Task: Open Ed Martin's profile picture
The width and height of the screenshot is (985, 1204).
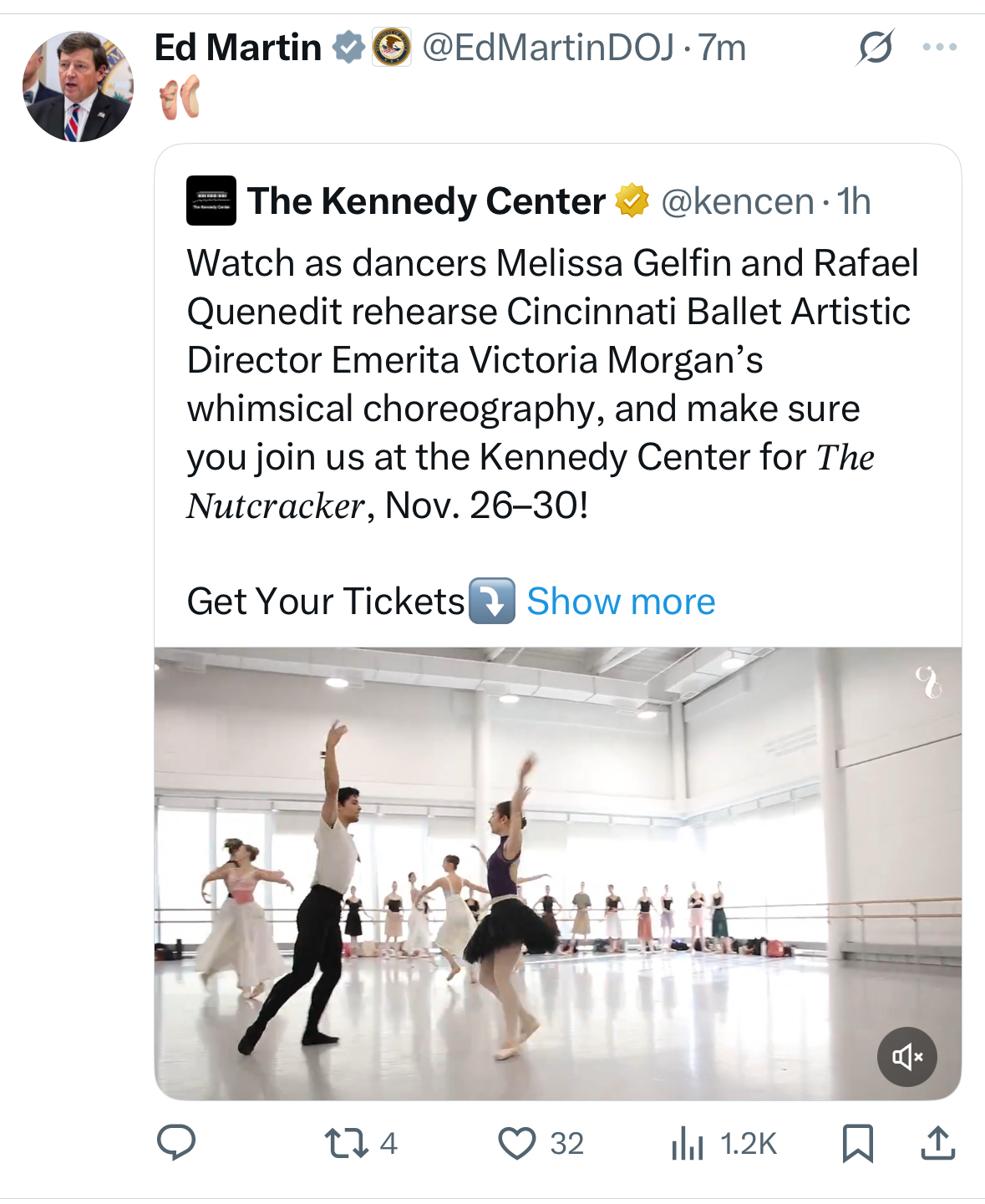Action: click(78, 87)
